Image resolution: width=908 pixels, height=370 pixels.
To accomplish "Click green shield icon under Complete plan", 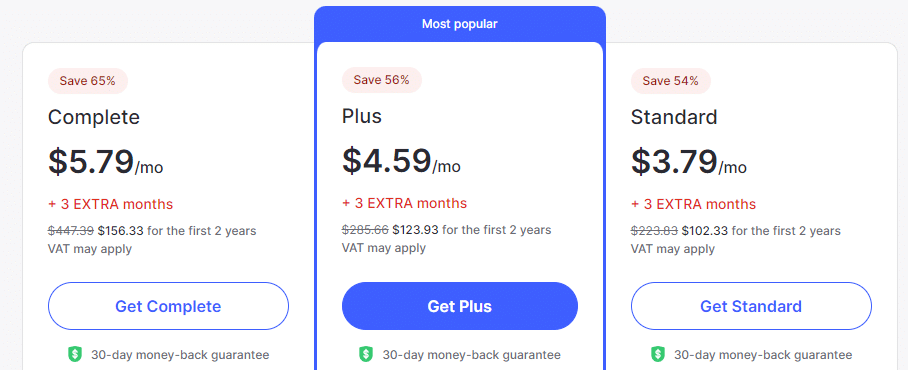I will [x=75, y=354].
